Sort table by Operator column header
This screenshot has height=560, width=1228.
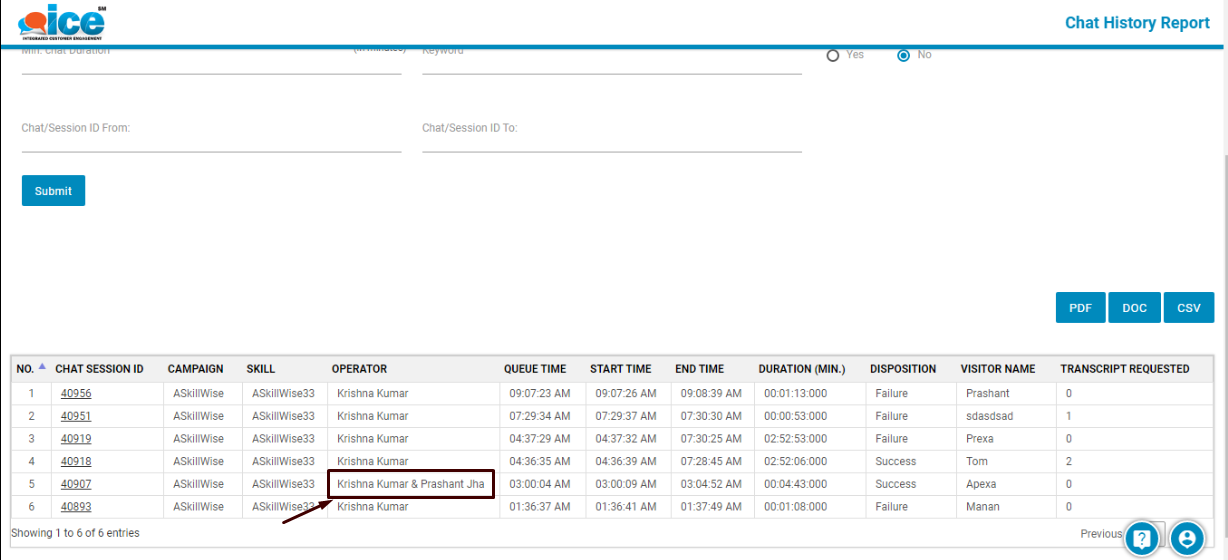pos(359,369)
